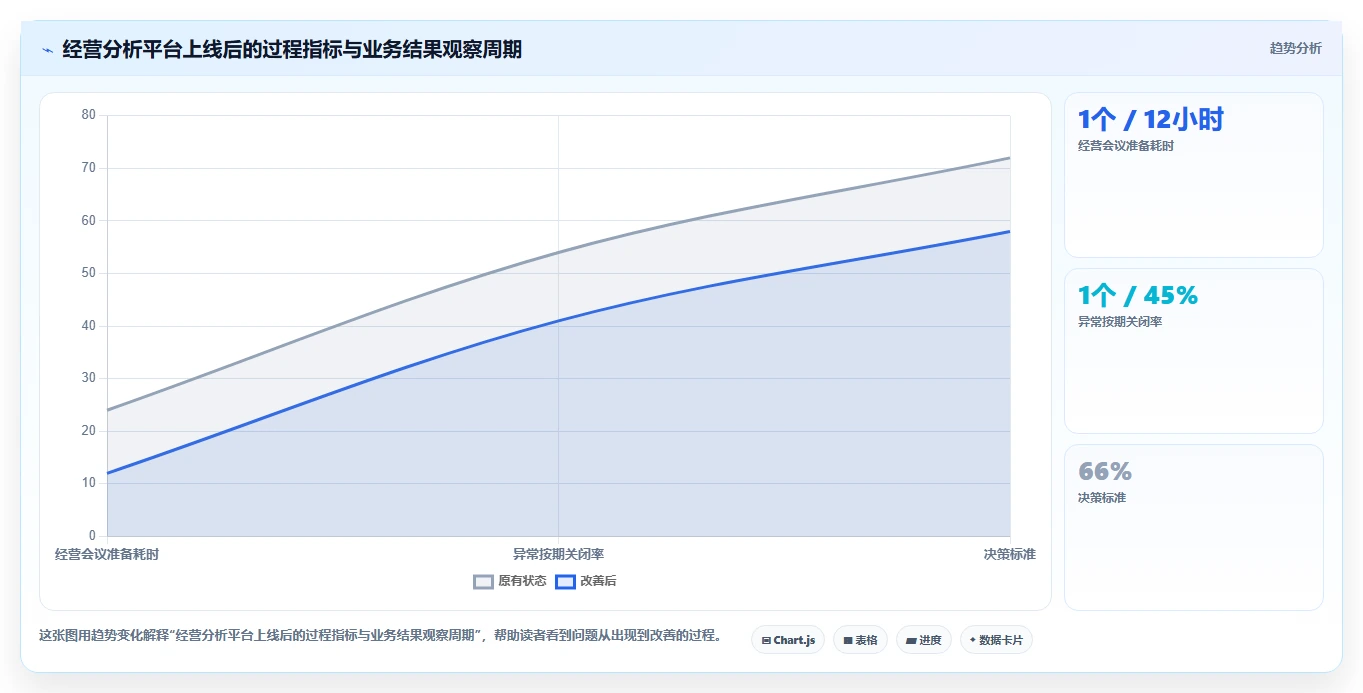Click the trend icon beside the title
Screen dimensions: 1363x693
point(47,50)
